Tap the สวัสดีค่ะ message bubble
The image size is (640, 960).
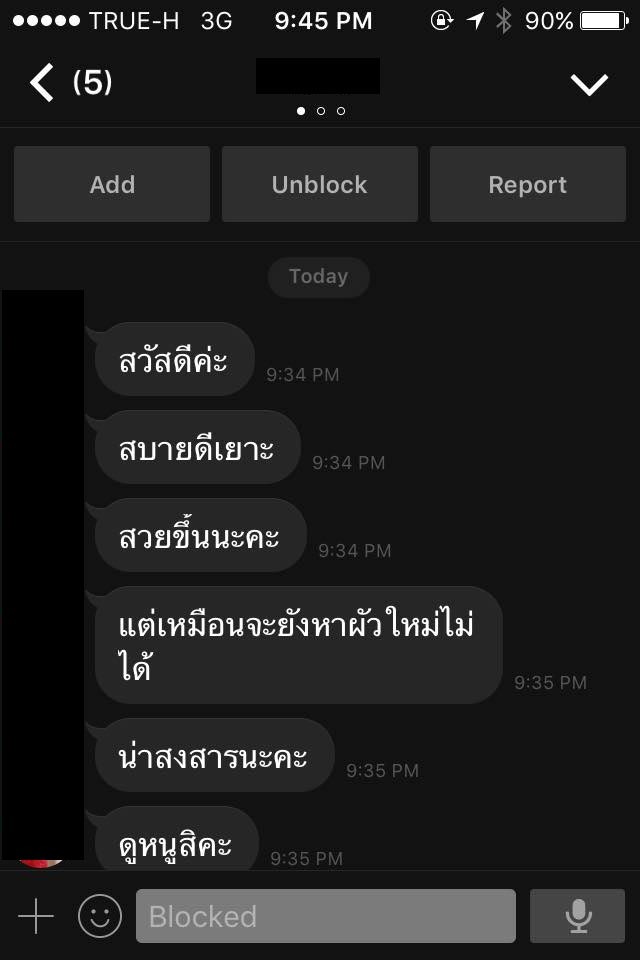[175, 359]
